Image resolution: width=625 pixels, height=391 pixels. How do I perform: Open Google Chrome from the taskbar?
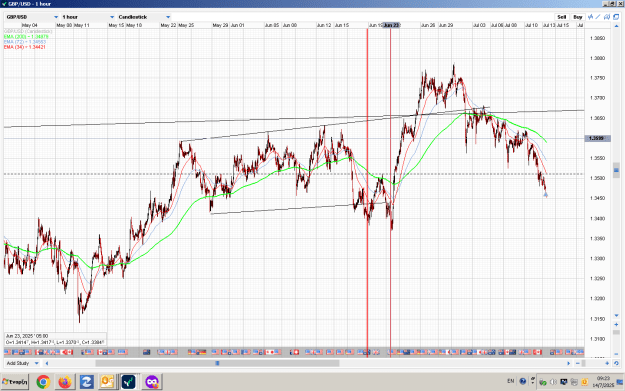coord(43,382)
